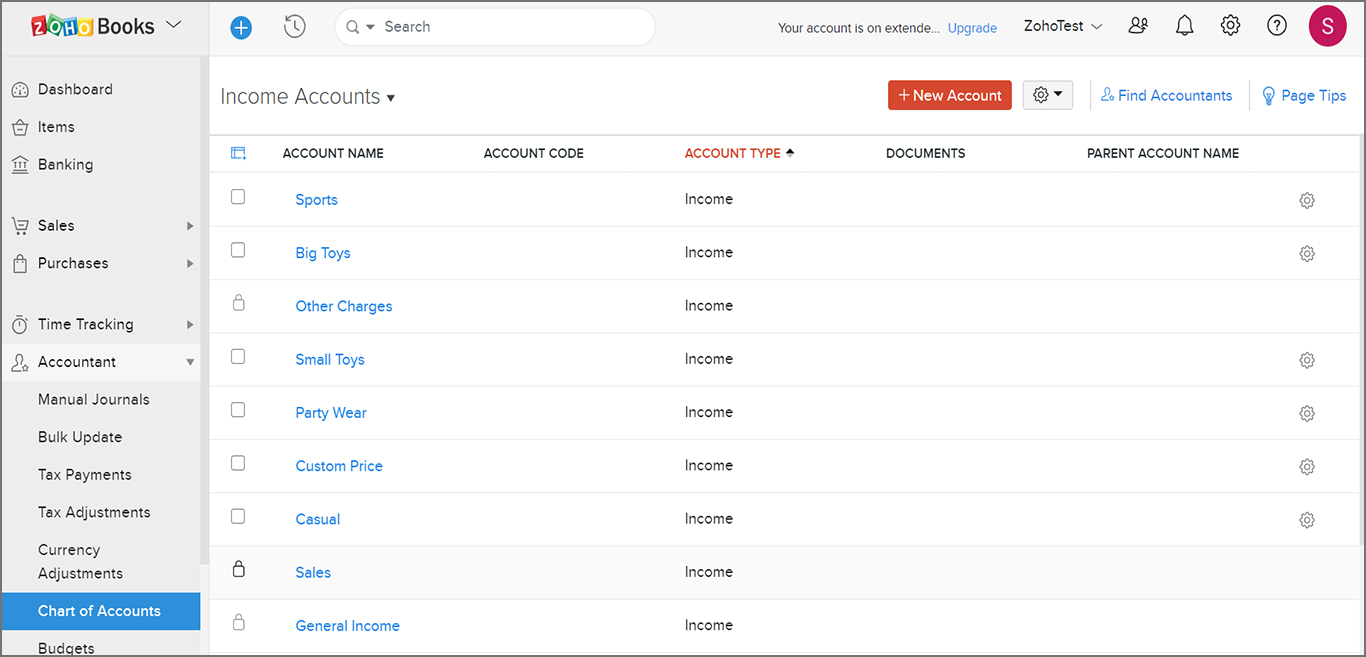Open recent activity history clock icon
Image resolution: width=1366 pixels, height=657 pixels.
coord(294,27)
